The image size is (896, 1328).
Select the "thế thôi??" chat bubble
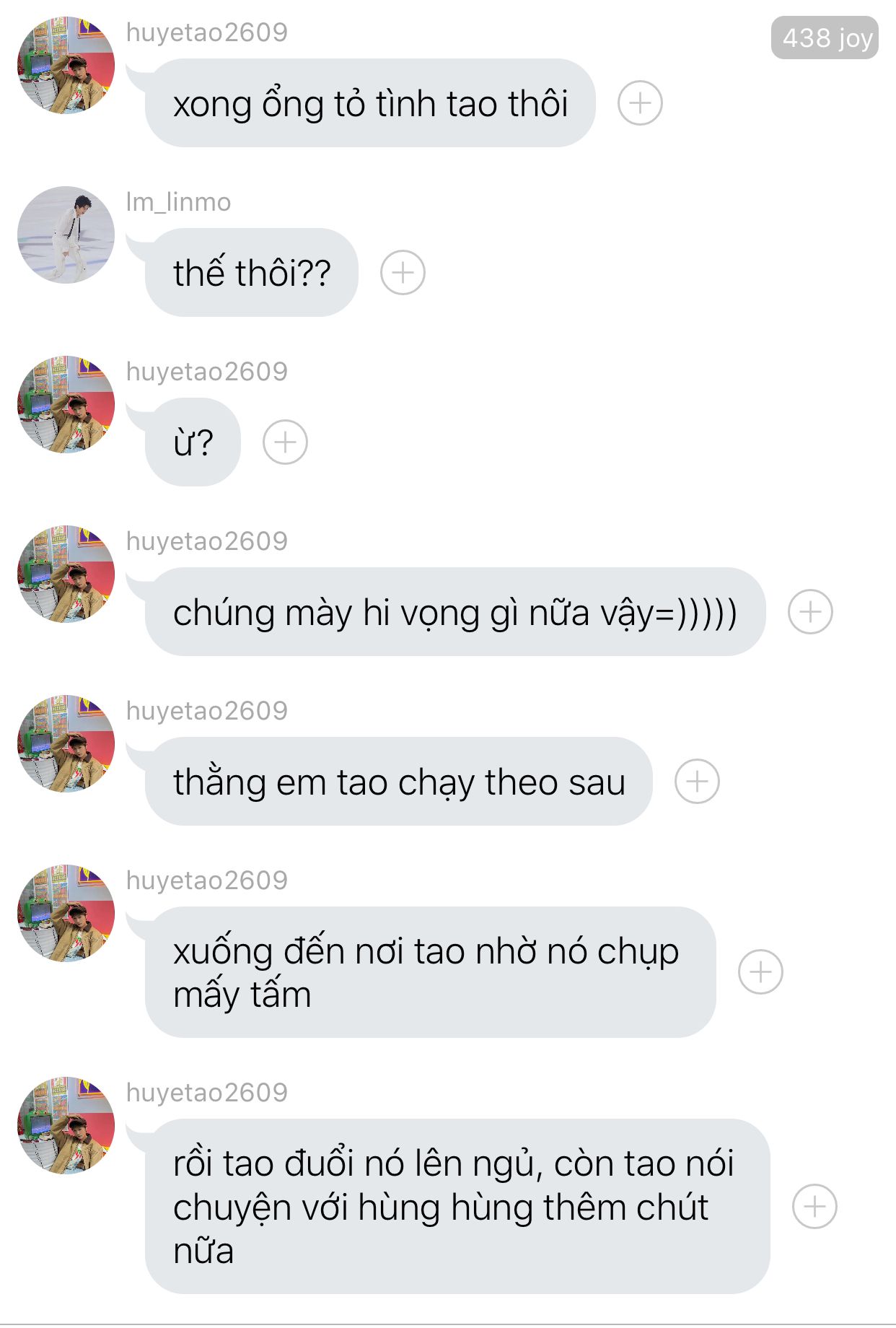click(x=251, y=273)
